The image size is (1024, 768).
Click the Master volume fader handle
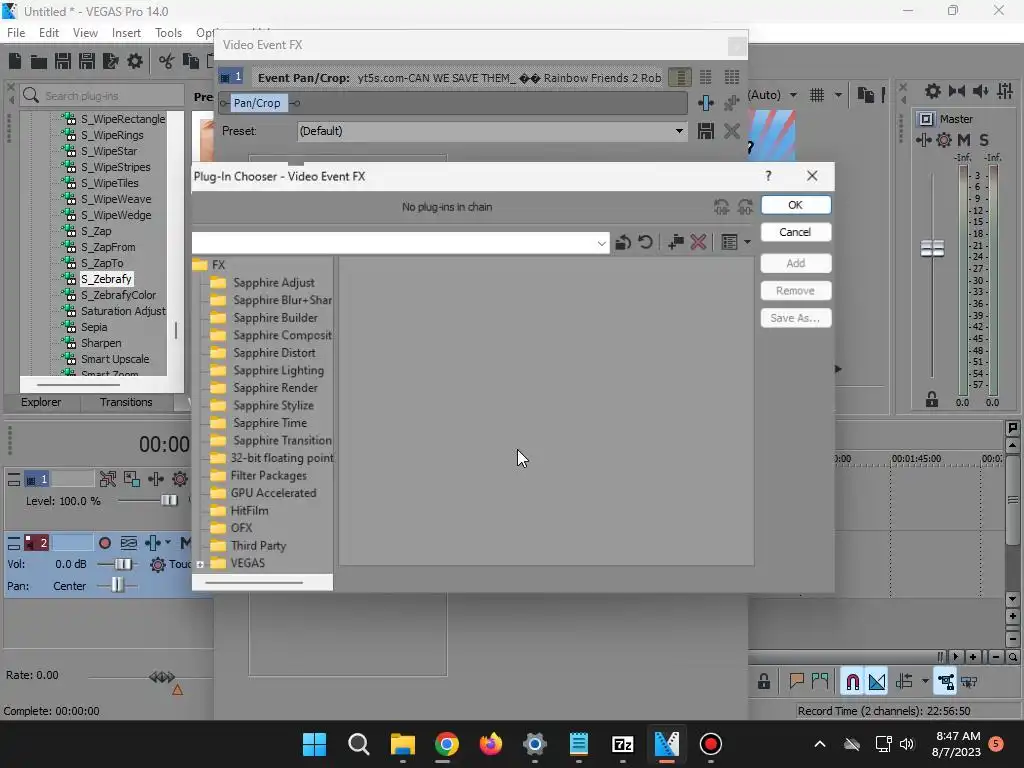pos(932,248)
